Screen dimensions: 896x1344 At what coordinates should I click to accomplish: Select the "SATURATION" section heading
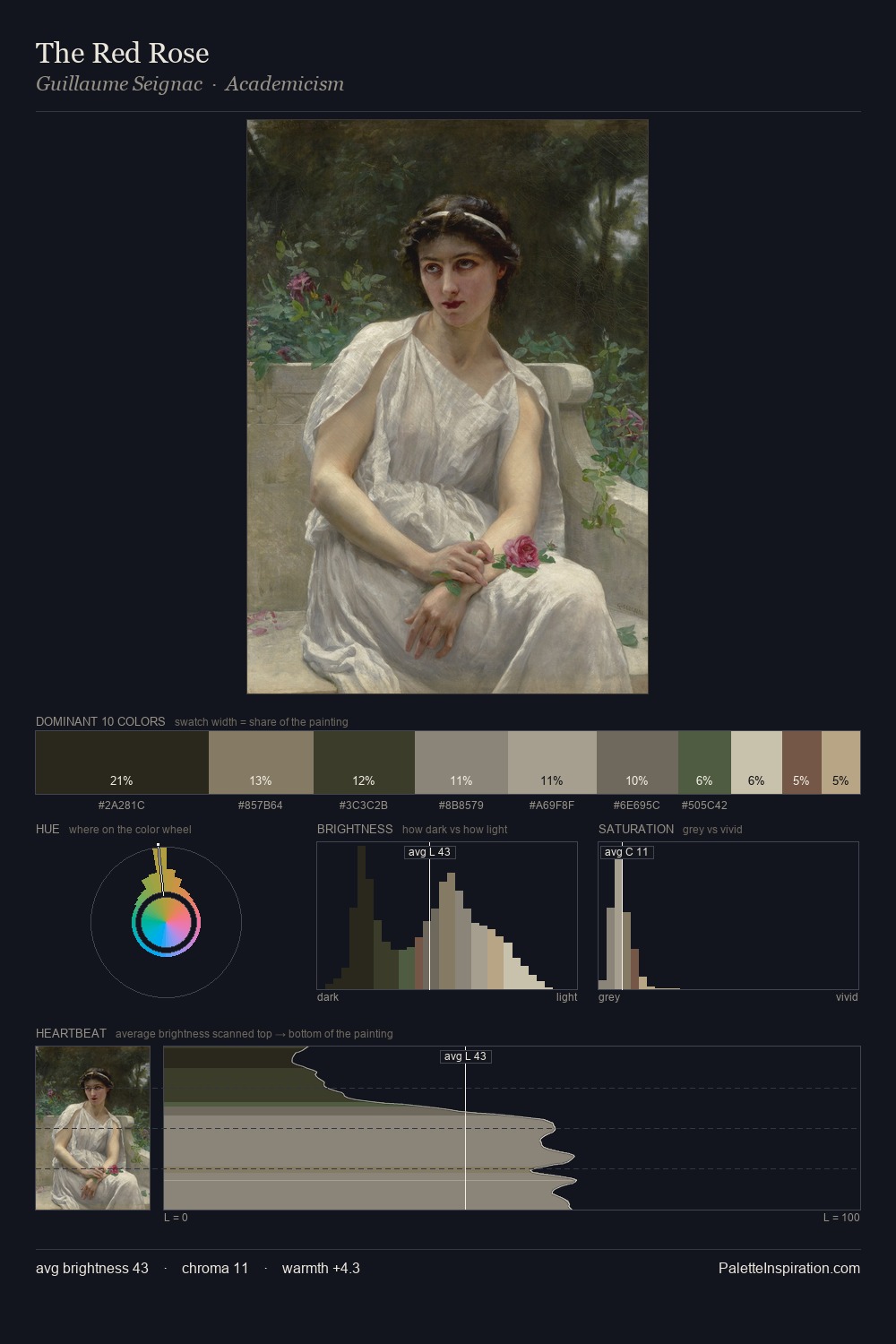636,829
